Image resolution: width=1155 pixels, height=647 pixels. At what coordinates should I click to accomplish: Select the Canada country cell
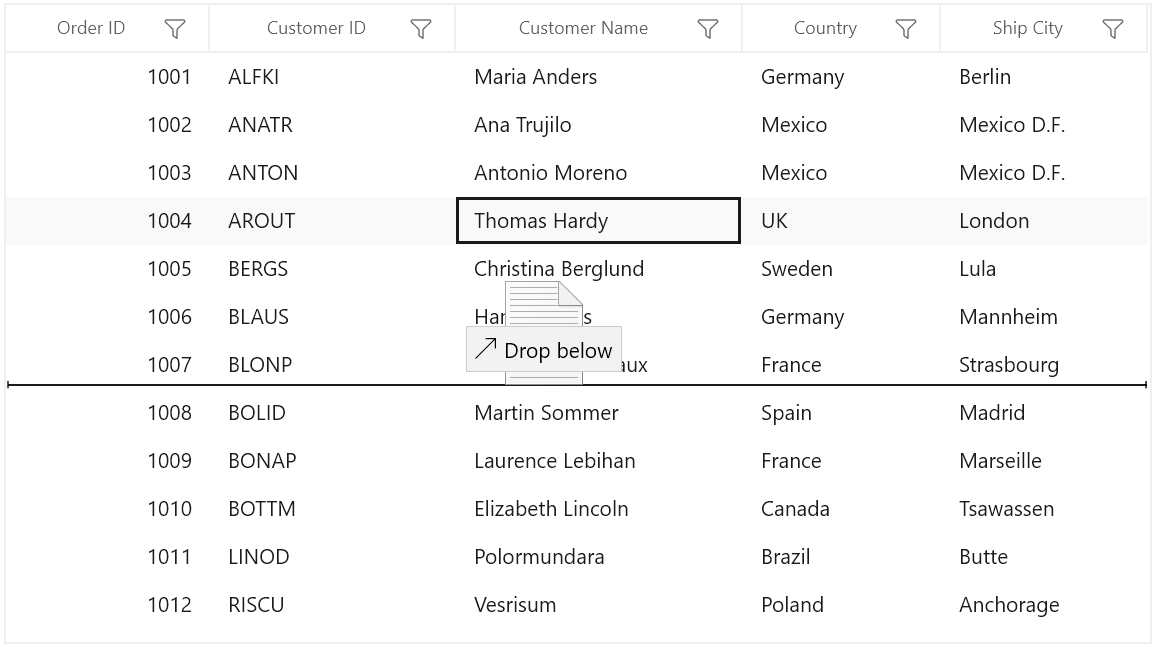tap(841, 508)
